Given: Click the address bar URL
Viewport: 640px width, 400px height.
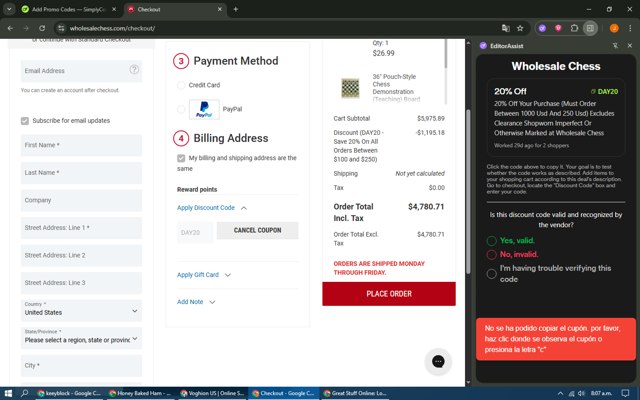Looking at the screenshot, I should tap(112, 28).
